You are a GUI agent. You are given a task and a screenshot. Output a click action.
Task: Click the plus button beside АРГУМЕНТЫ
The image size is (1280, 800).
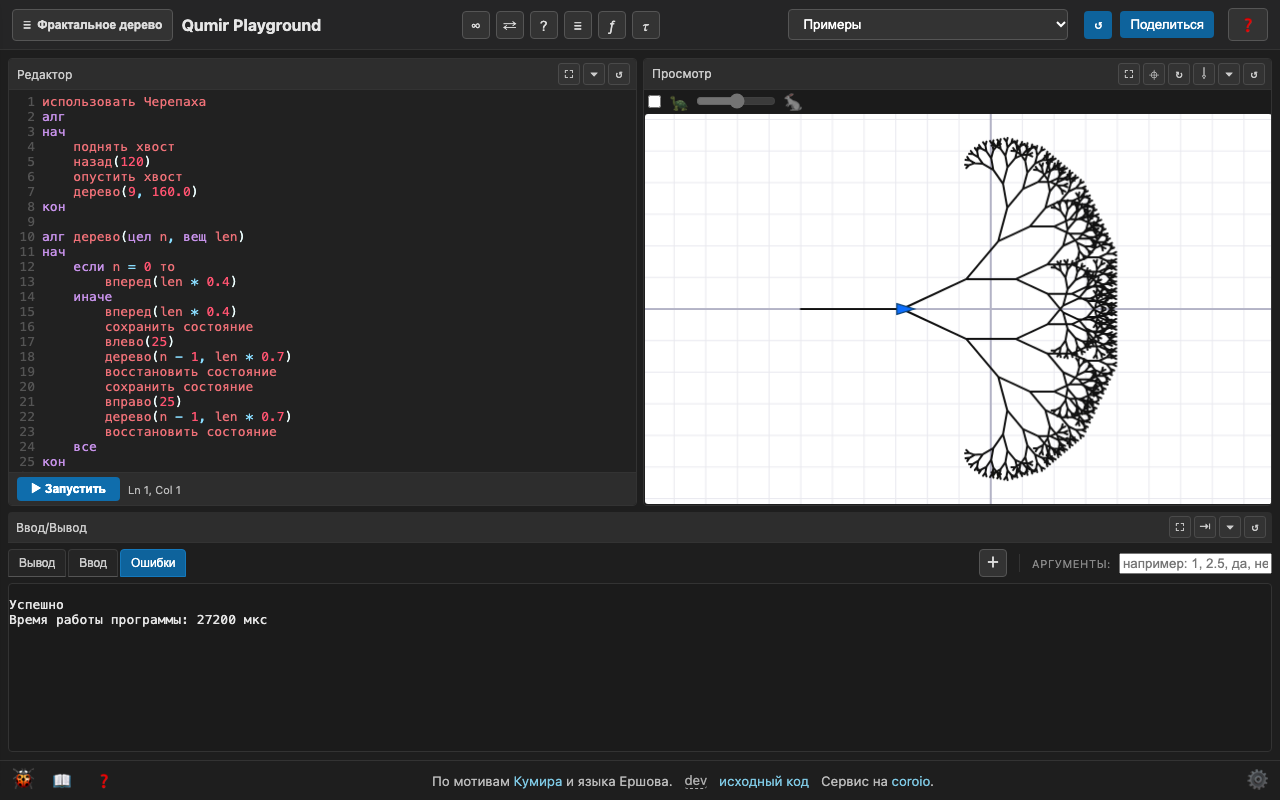pos(993,563)
